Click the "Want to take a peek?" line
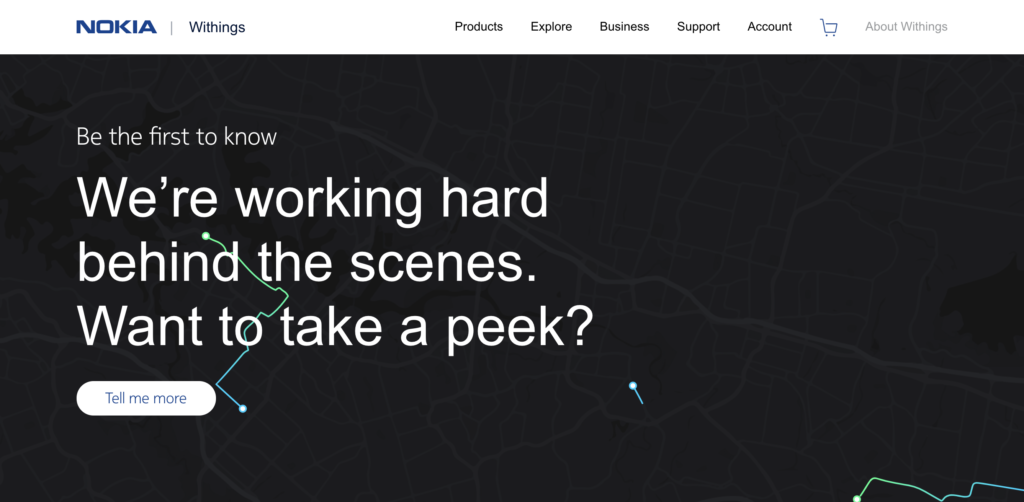1024x502 pixels. 335,325
